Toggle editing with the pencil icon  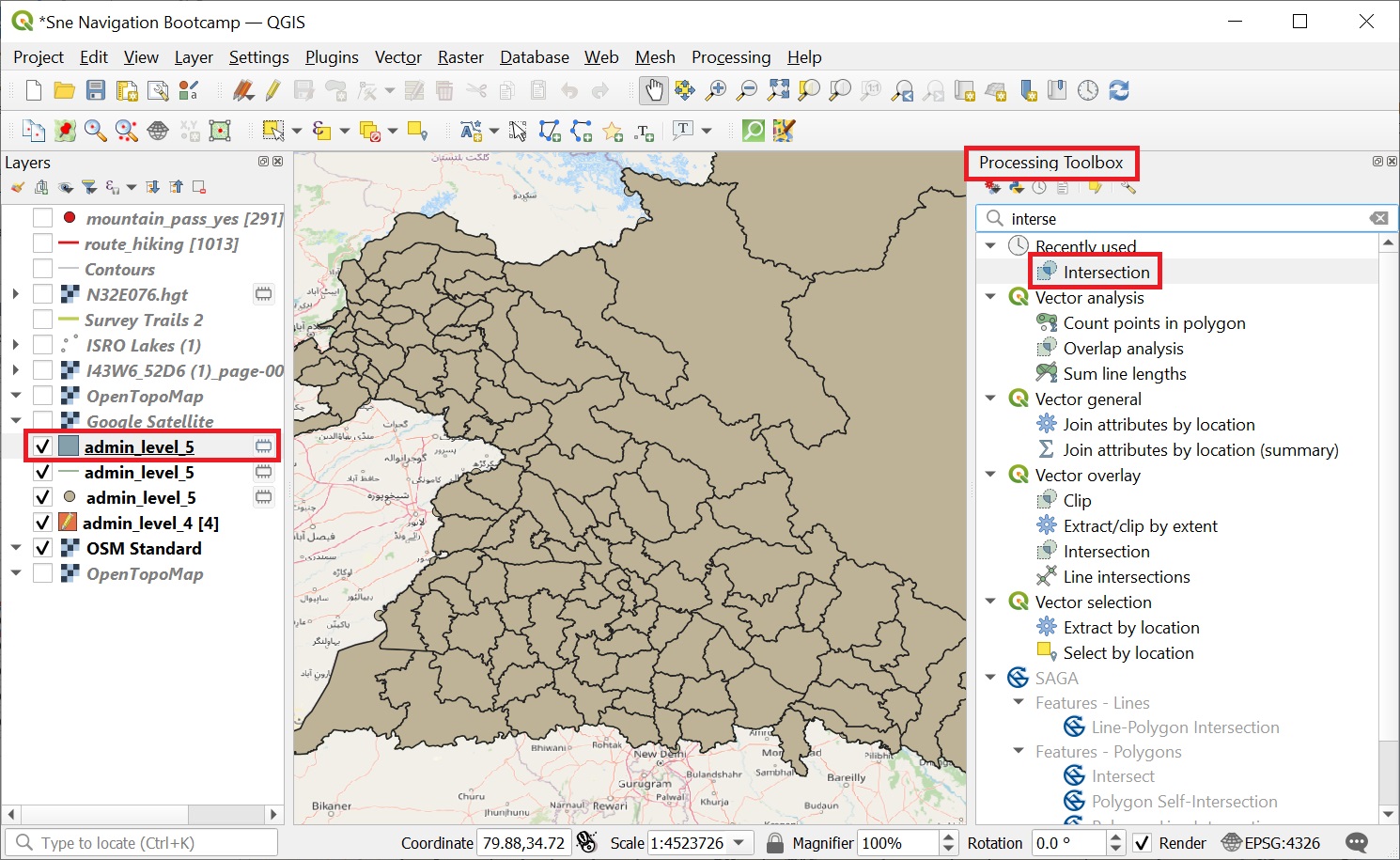(x=273, y=90)
